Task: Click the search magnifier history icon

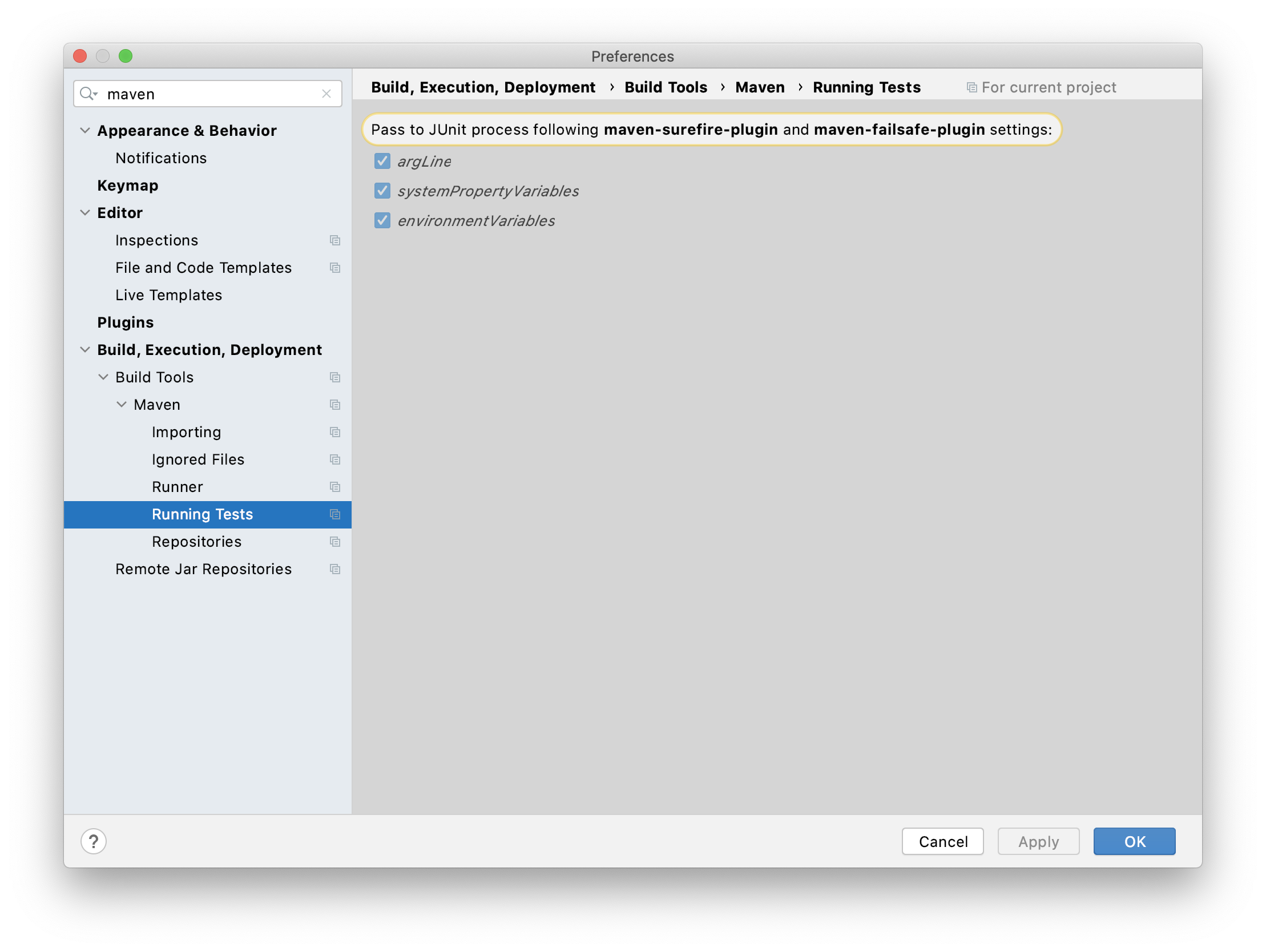Action: pos(88,93)
